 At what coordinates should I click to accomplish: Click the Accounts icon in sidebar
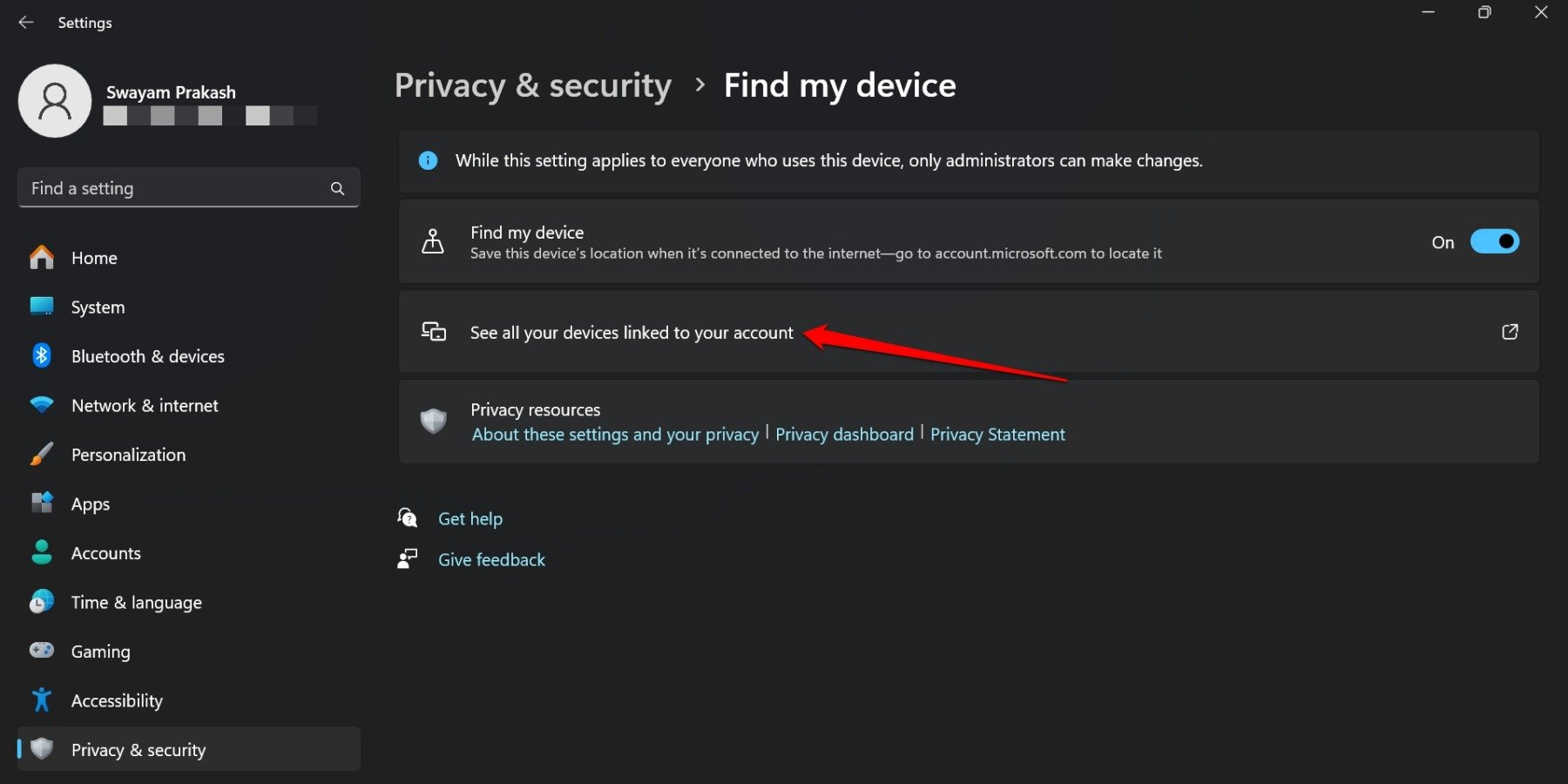(x=41, y=552)
